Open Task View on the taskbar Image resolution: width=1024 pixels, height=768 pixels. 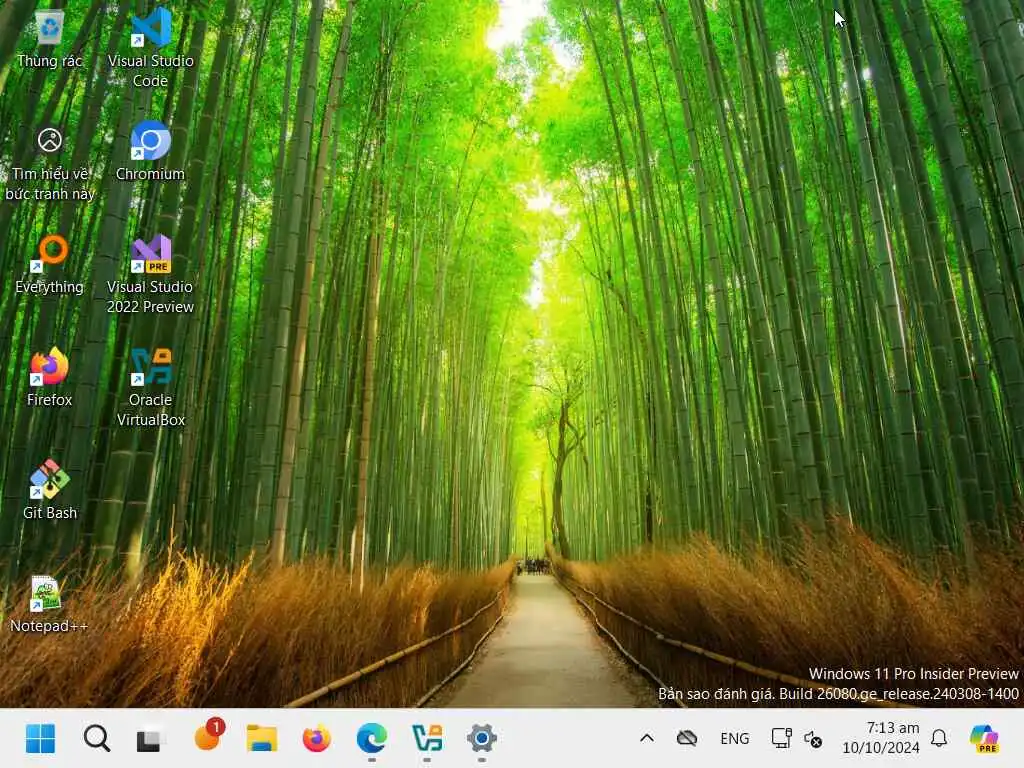coord(150,740)
